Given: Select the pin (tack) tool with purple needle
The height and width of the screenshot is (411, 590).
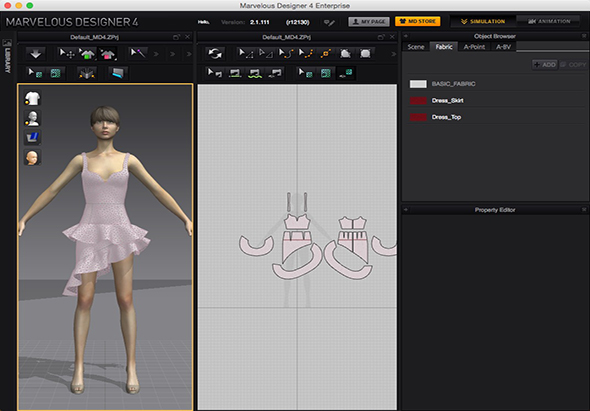Looking at the screenshot, I should [x=138, y=53].
